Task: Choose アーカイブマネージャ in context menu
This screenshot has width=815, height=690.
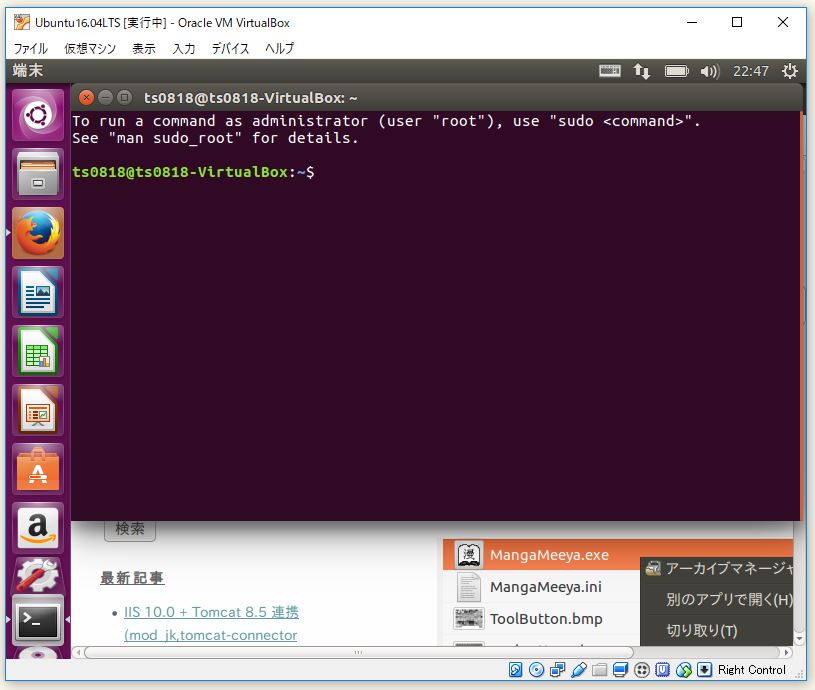Action: (x=718, y=568)
